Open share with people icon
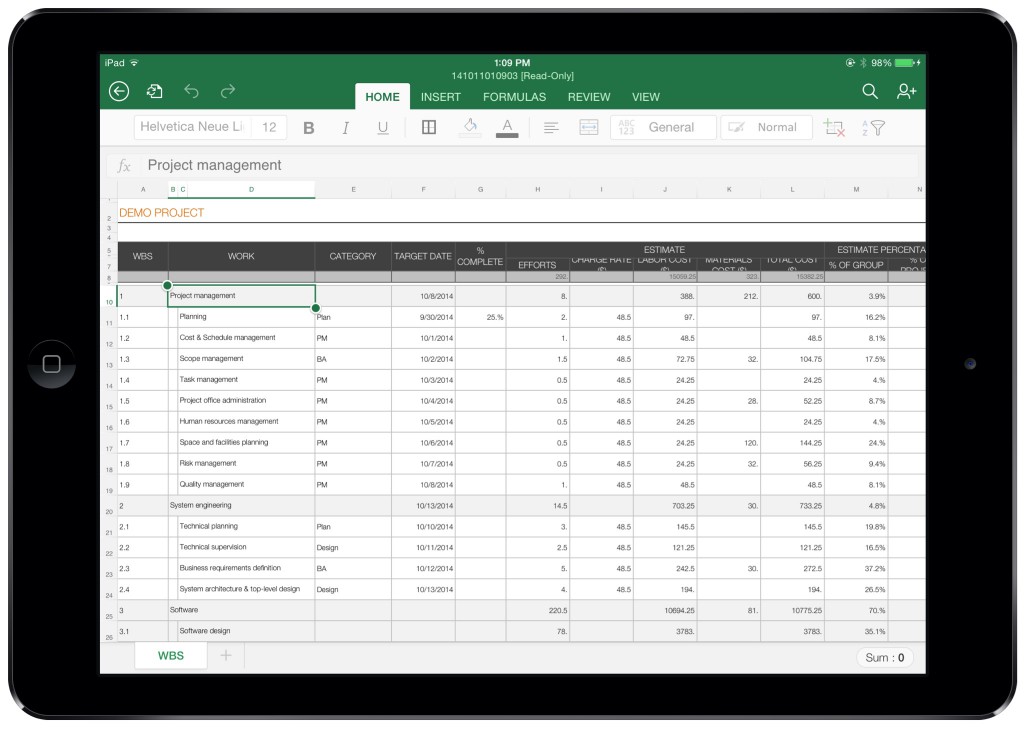The image size is (1024, 729). pyautogui.click(x=906, y=91)
